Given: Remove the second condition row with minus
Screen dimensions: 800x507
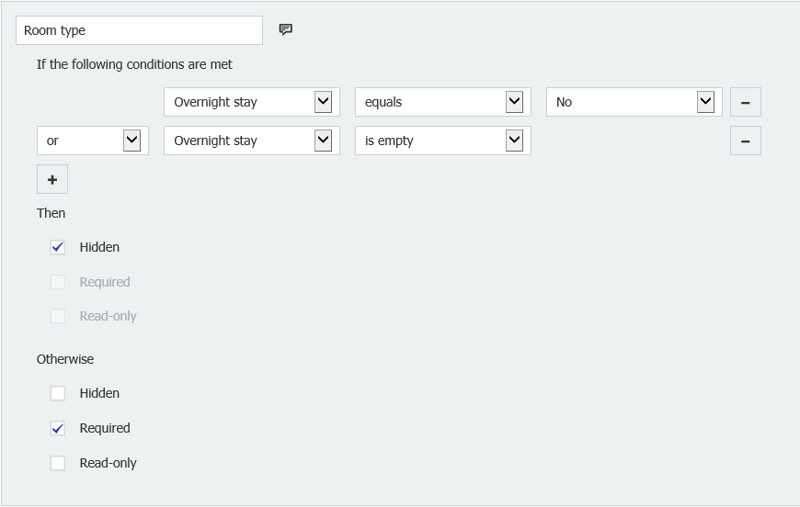Looking at the screenshot, I should pos(745,141).
